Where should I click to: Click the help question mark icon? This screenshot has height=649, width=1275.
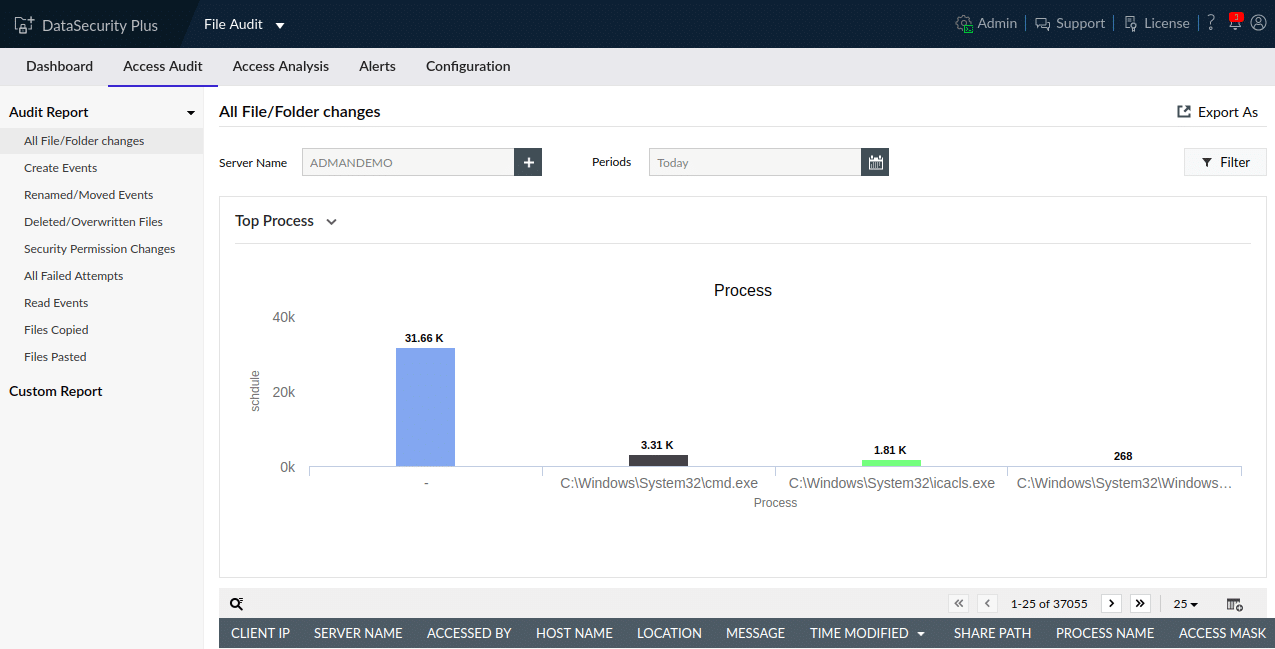pos(1211,23)
